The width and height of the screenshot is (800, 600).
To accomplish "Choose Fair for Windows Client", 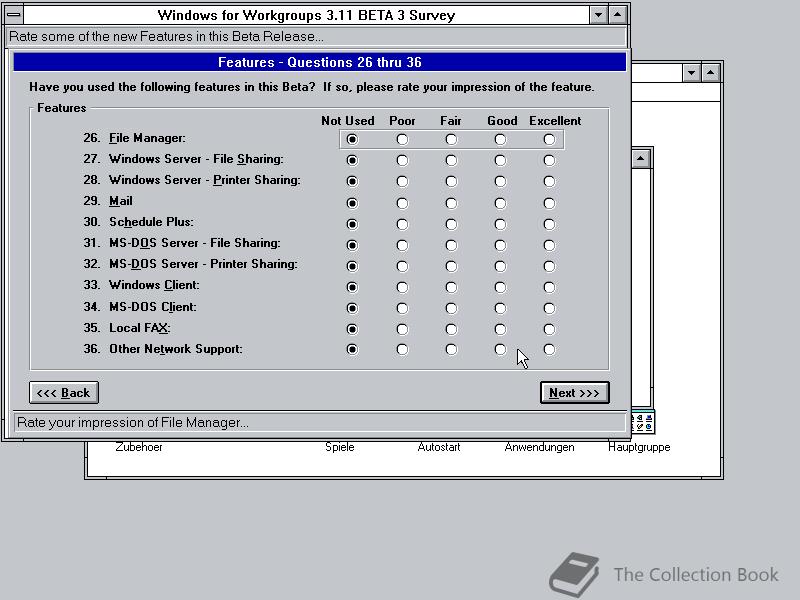I will tap(451, 287).
